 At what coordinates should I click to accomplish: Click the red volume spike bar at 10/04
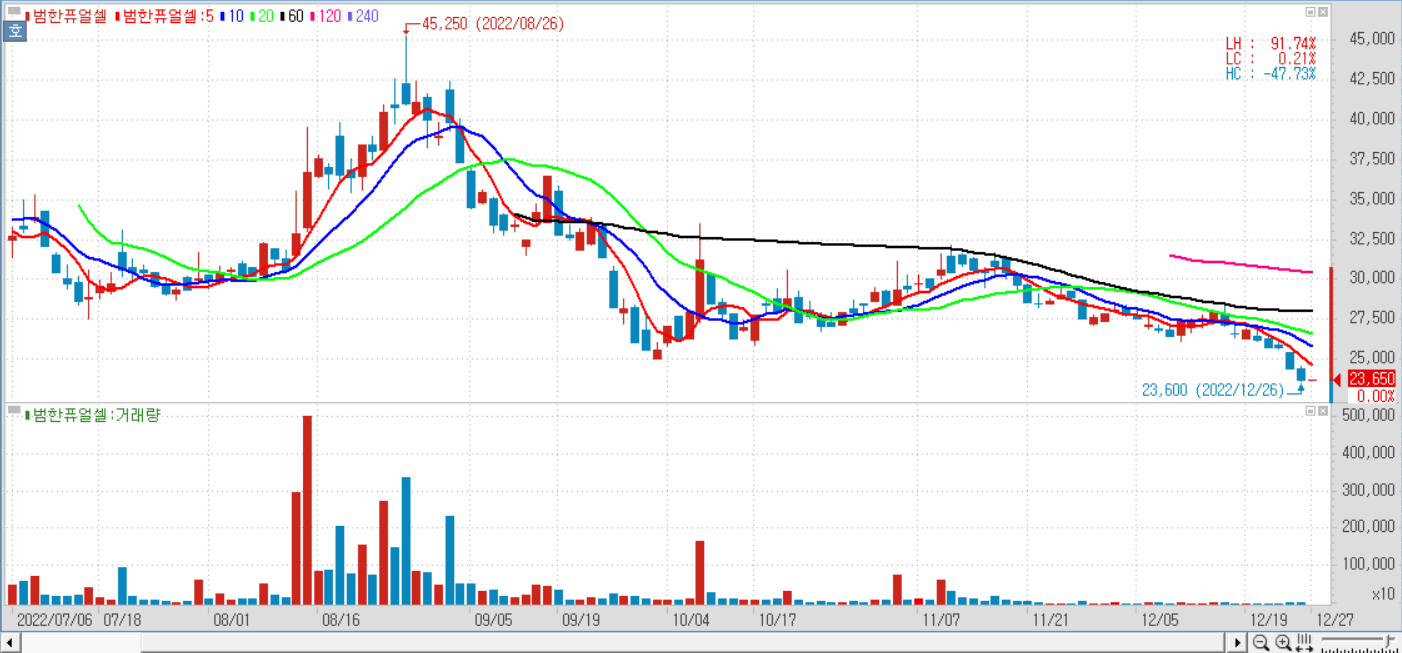pyautogui.click(x=700, y=573)
